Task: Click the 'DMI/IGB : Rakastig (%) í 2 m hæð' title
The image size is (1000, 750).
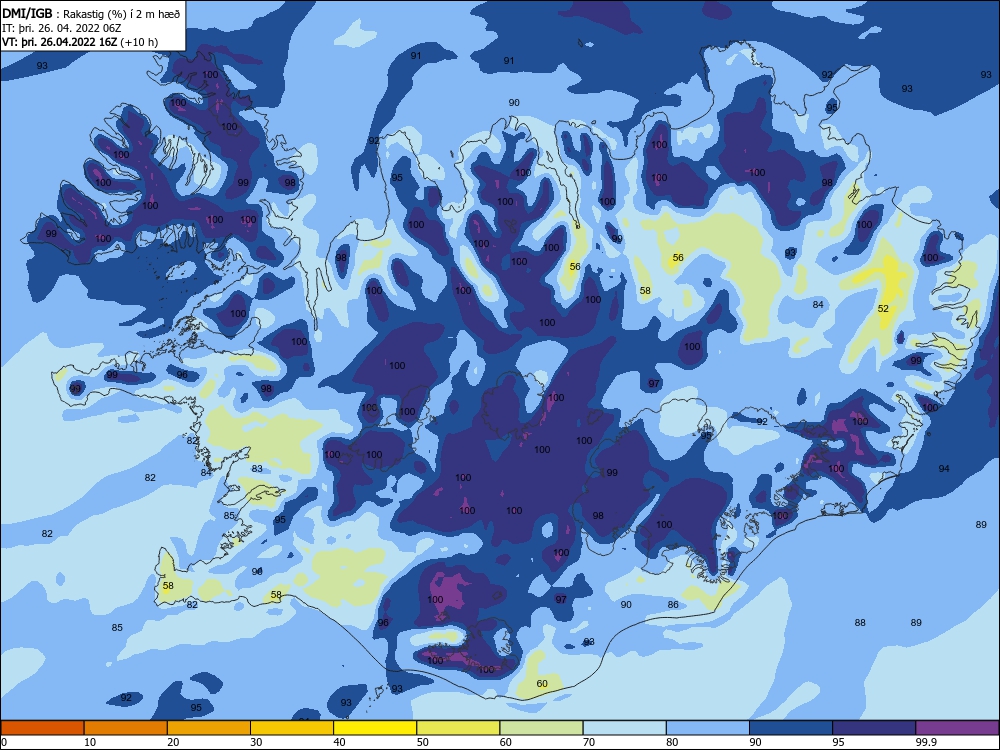Action: coord(91,14)
